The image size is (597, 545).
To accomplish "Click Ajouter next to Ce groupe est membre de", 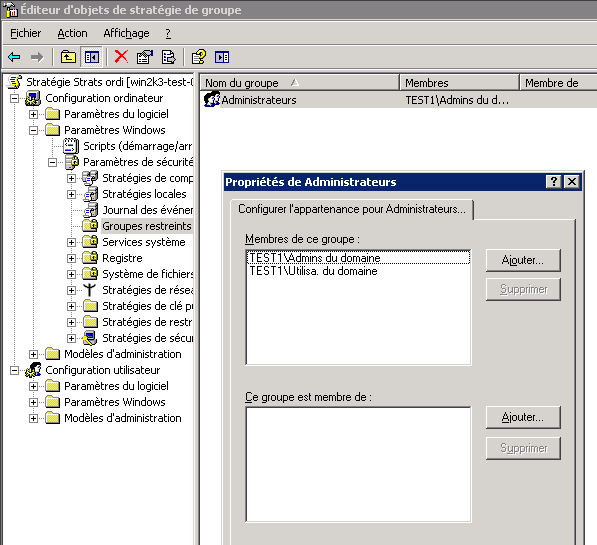I will (523, 417).
